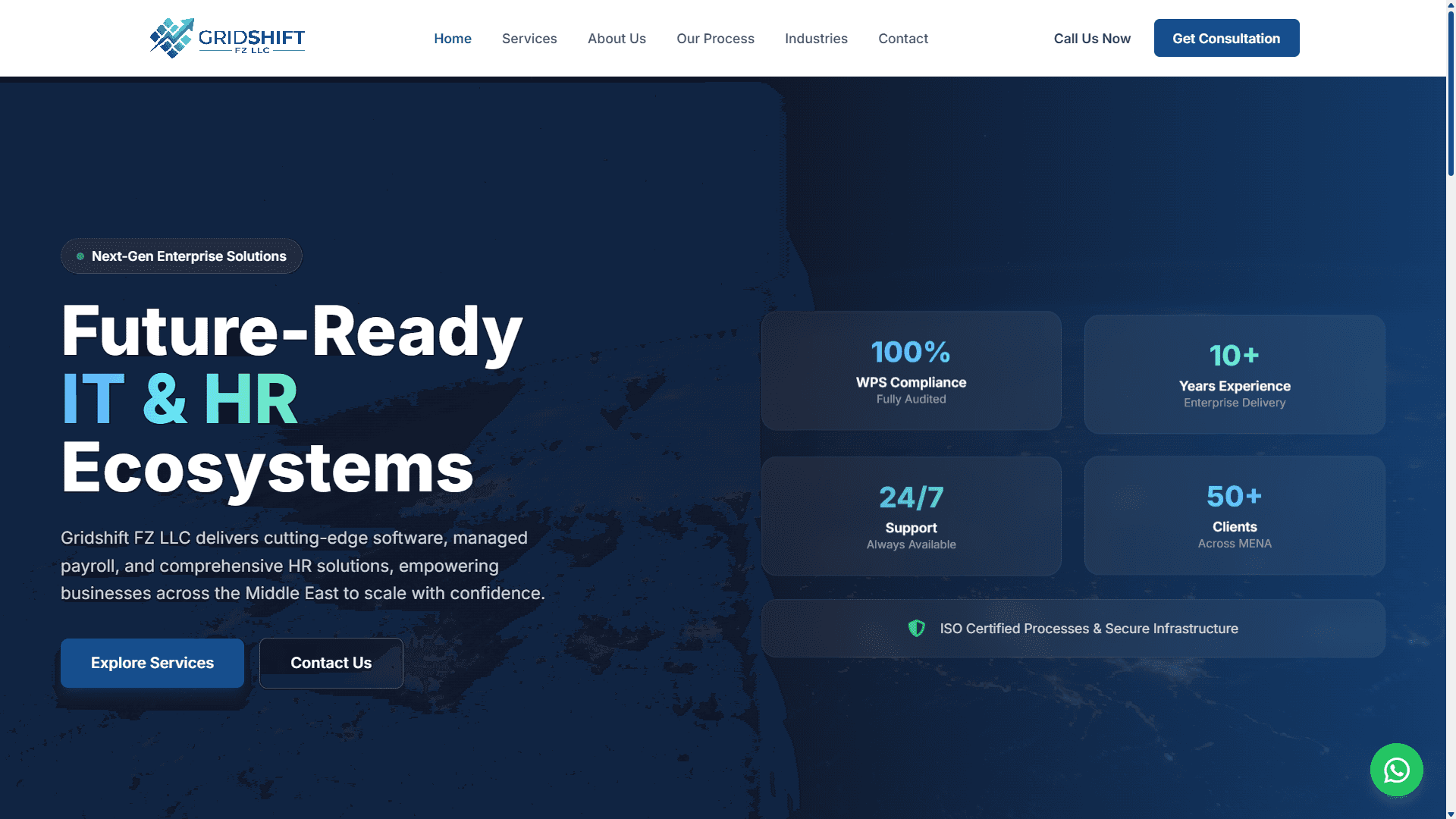The image size is (1456, 819).
Task: Click the Get Consultation button
Action: pos(1226,38)
